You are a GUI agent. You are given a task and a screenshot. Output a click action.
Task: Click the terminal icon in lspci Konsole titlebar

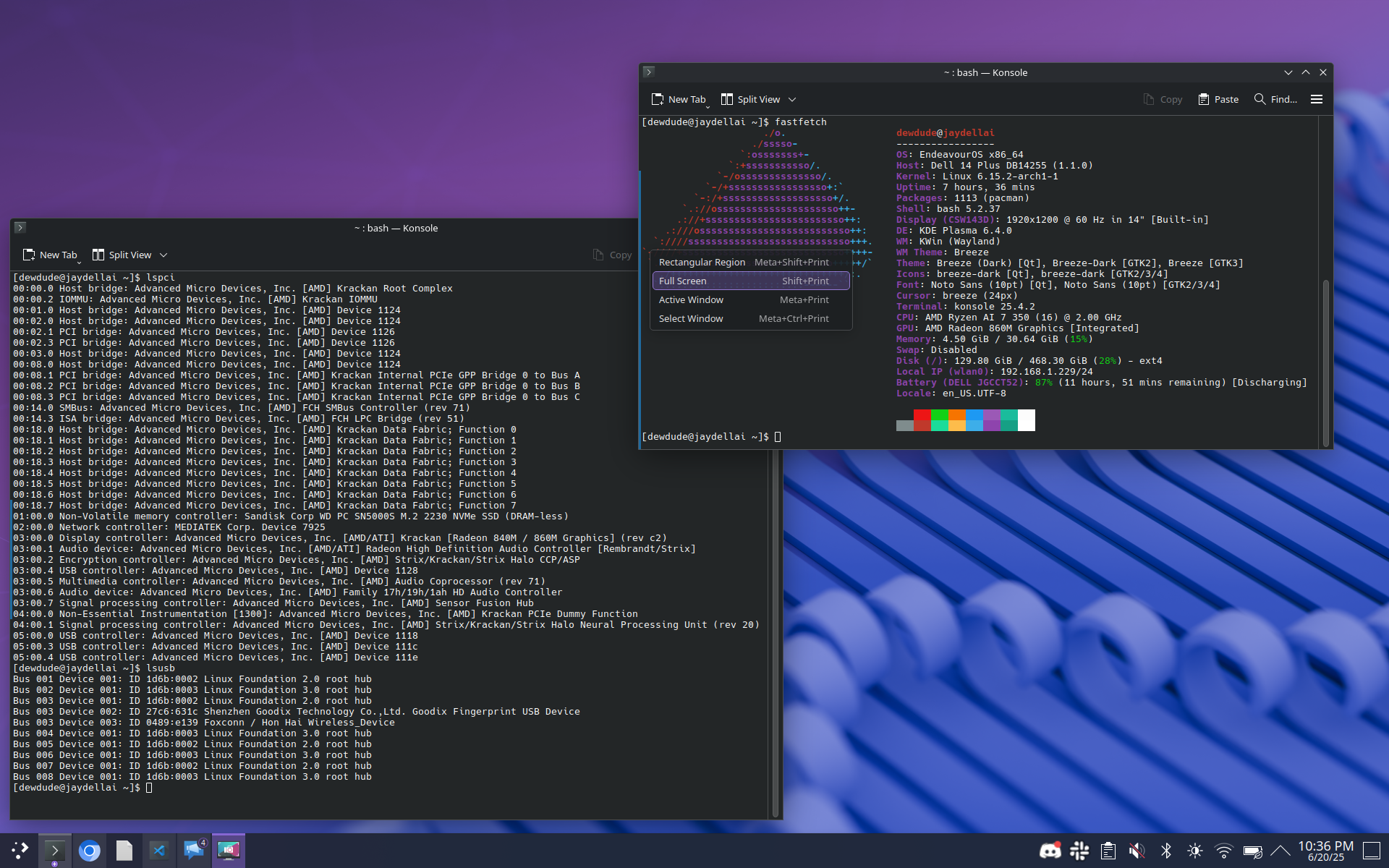tap(20, 228)
